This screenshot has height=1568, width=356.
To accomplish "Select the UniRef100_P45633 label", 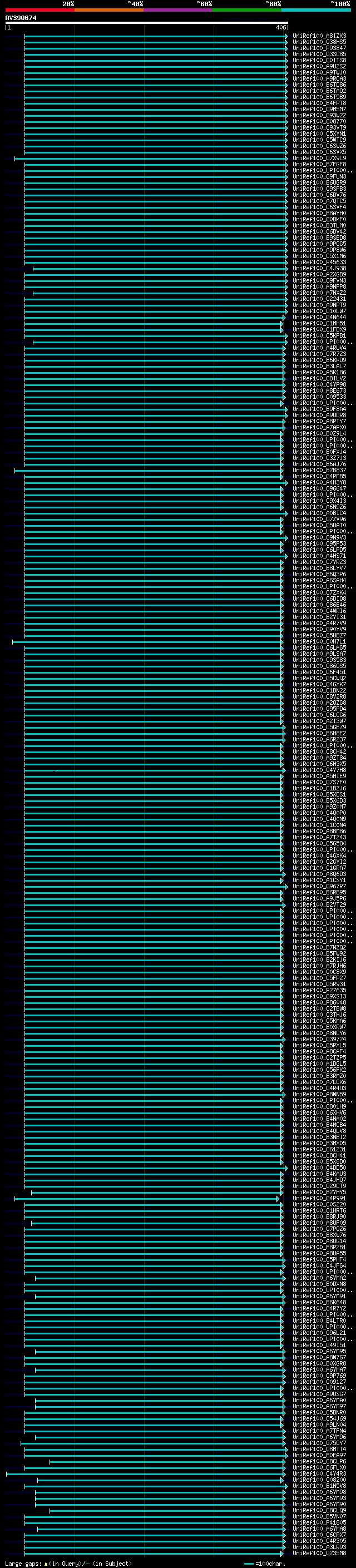I will click(319, 263).
